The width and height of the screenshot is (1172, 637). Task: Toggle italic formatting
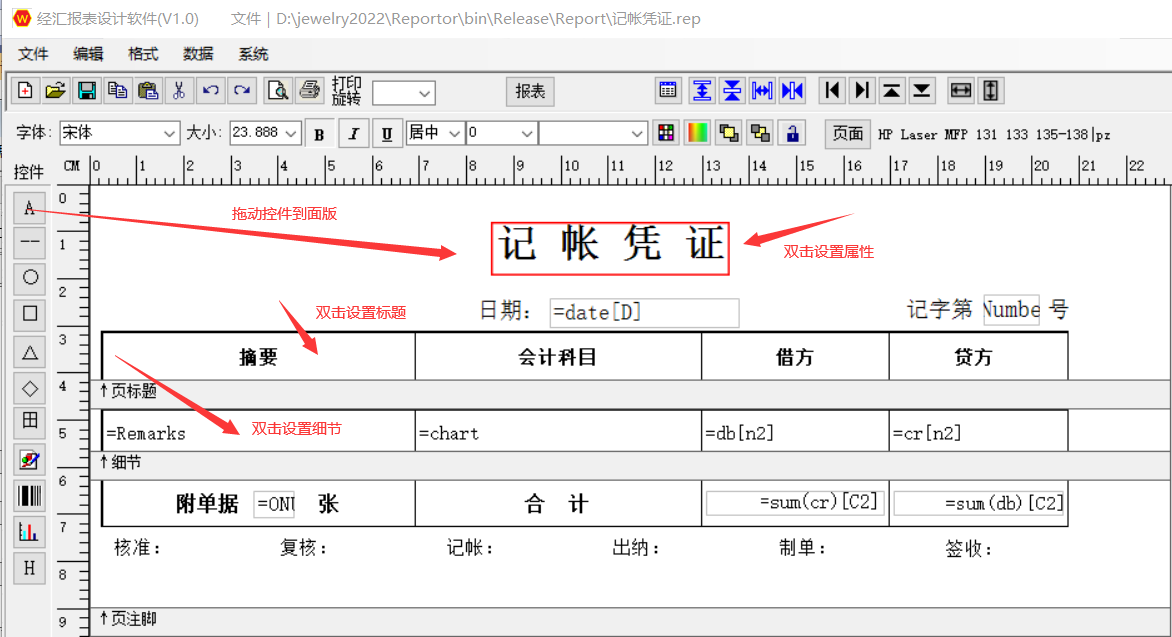pyautogui.click(x=353, y=134)
